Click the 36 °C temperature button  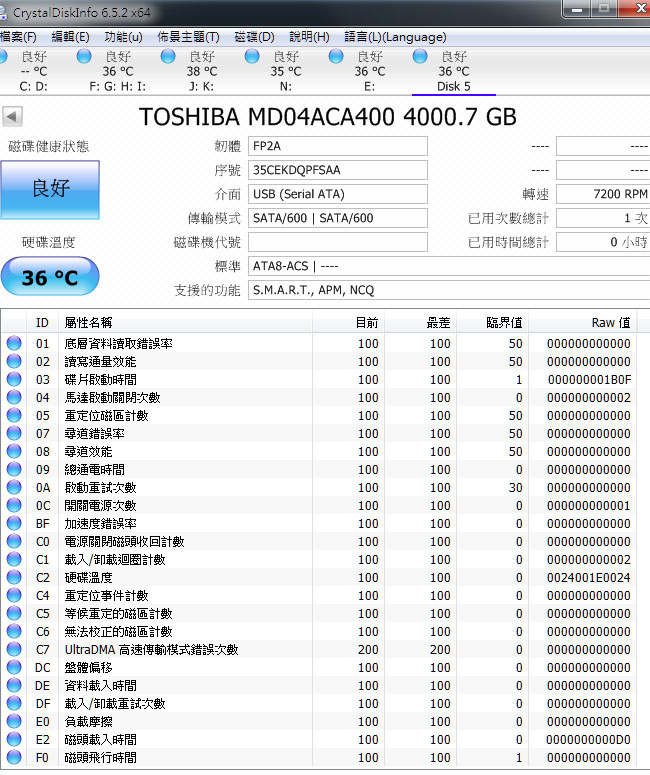pyautogui.click(x=50, y=277)
